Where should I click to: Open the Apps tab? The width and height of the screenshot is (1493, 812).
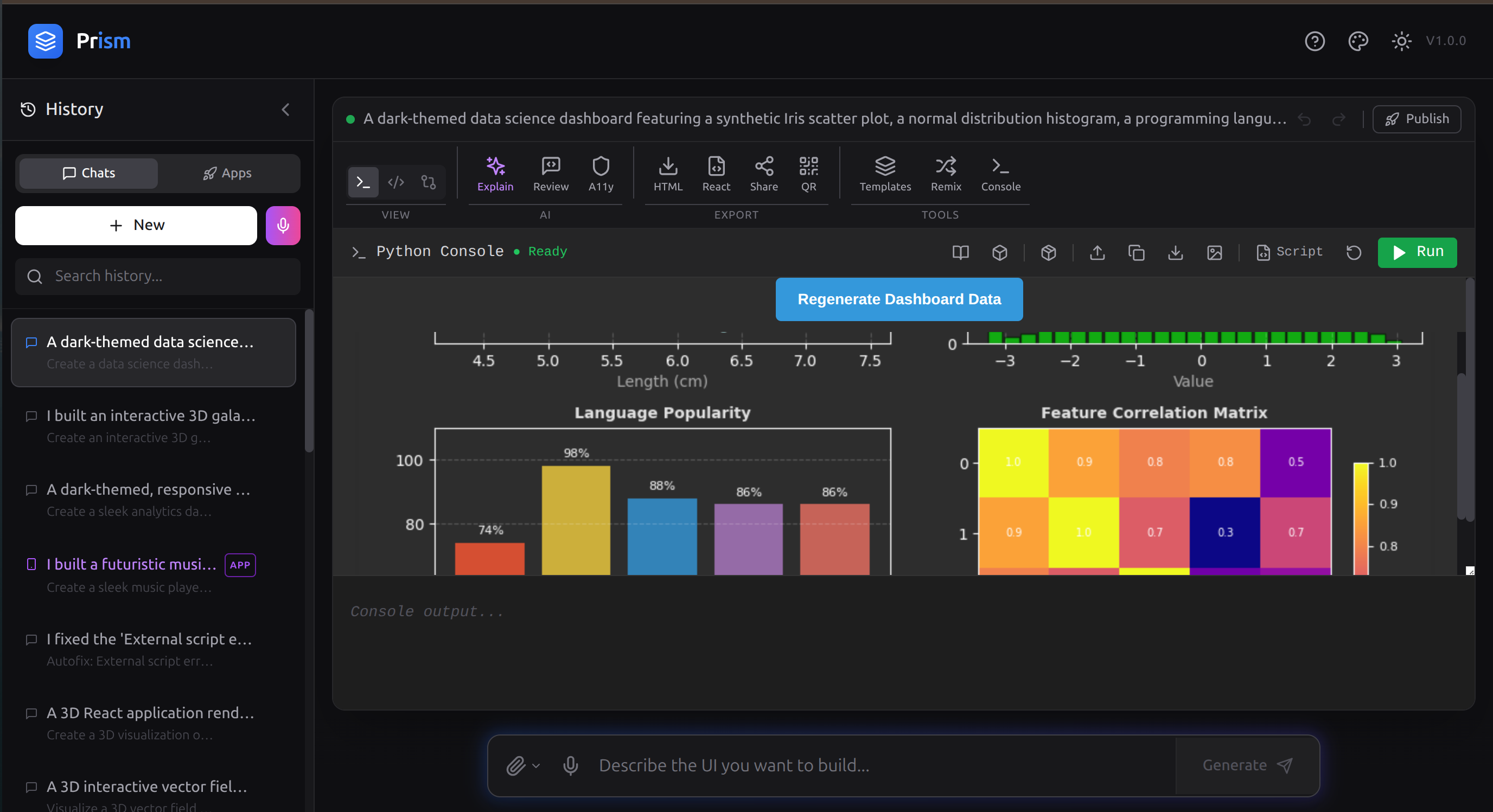[227, 173]
